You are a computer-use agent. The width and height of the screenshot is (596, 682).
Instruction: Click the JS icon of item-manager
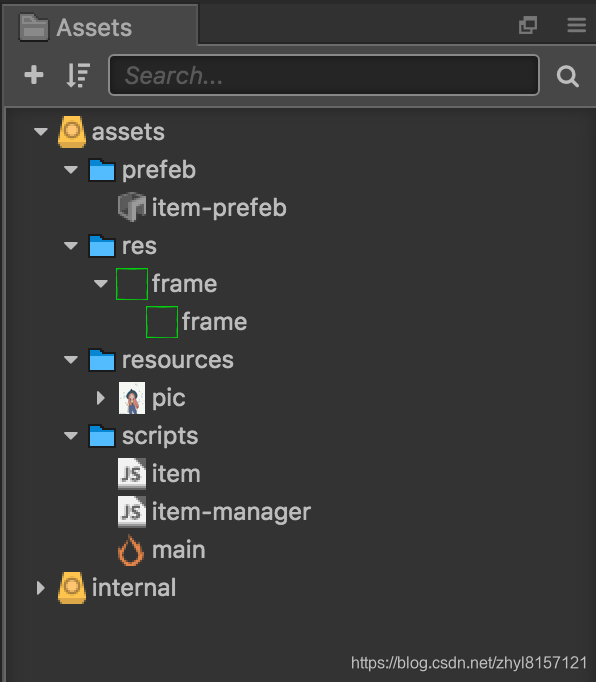(x=132, y=512)
